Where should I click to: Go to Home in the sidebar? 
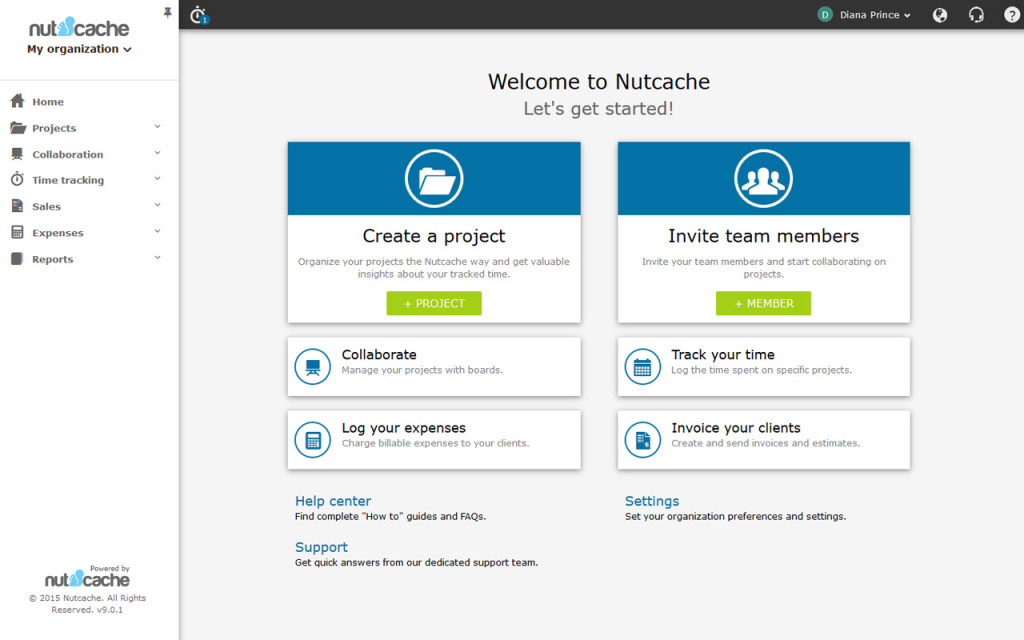coord(47,102)
